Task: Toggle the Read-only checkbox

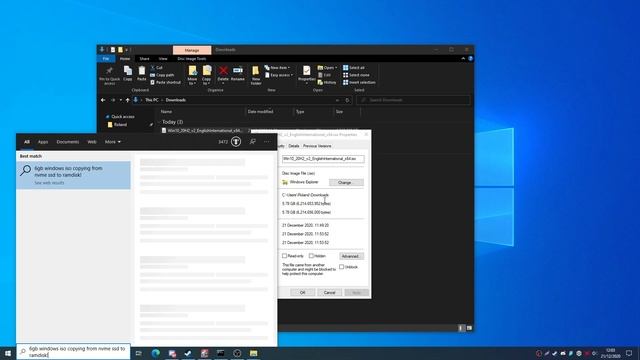Action: coord(284,256)
